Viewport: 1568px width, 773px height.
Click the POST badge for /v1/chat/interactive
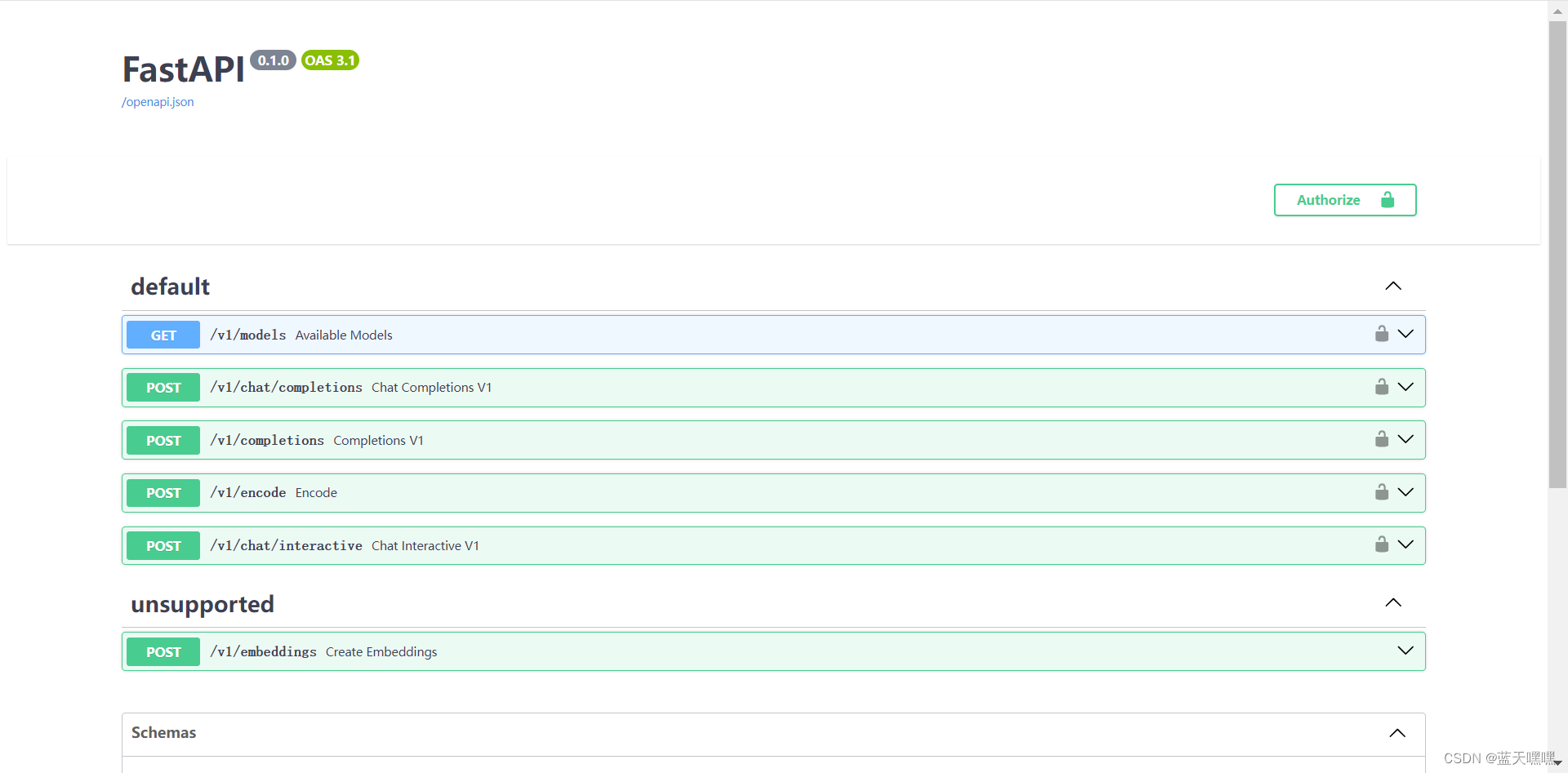click(163, 546)
